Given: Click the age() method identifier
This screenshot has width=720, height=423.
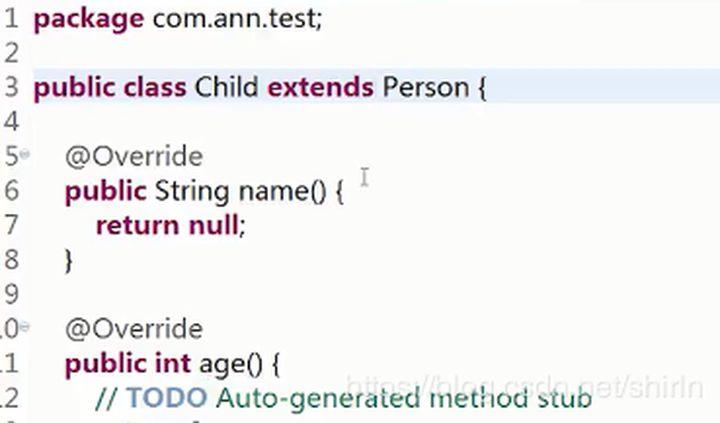Looking at the screenshot, I should coord(231,365).
